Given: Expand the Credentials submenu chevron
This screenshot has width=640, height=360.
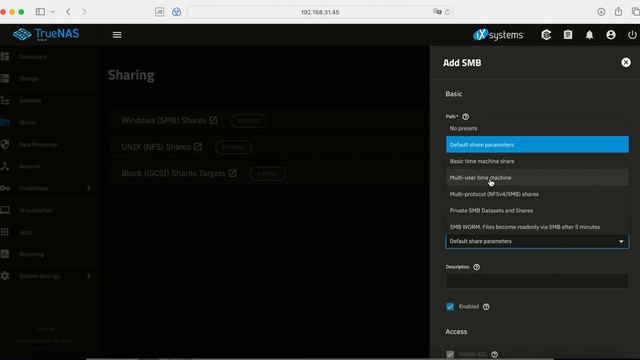Looking at the screenshot, I should [89, 188].
